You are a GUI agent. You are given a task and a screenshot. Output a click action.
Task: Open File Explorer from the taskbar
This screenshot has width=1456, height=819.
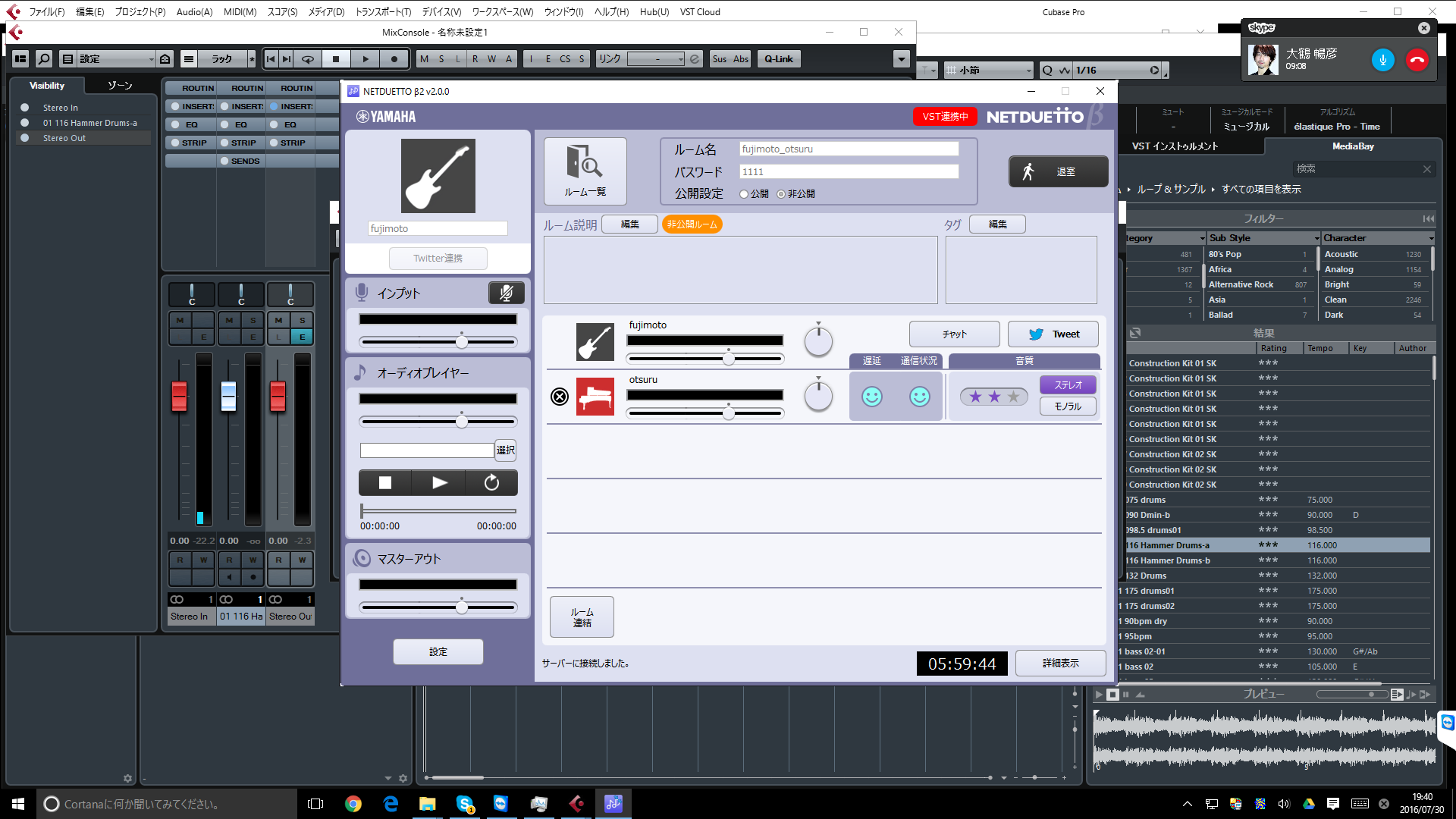[x=428, y=804]
